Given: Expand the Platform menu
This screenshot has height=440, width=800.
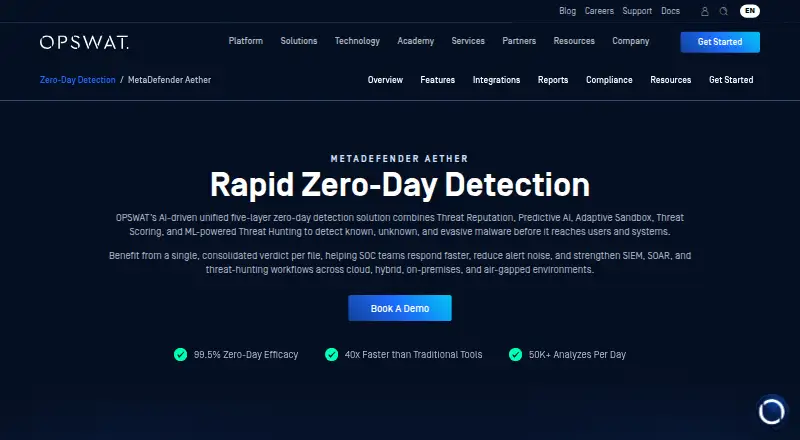Looking at the screenshot, I should (x=245, y=41).
